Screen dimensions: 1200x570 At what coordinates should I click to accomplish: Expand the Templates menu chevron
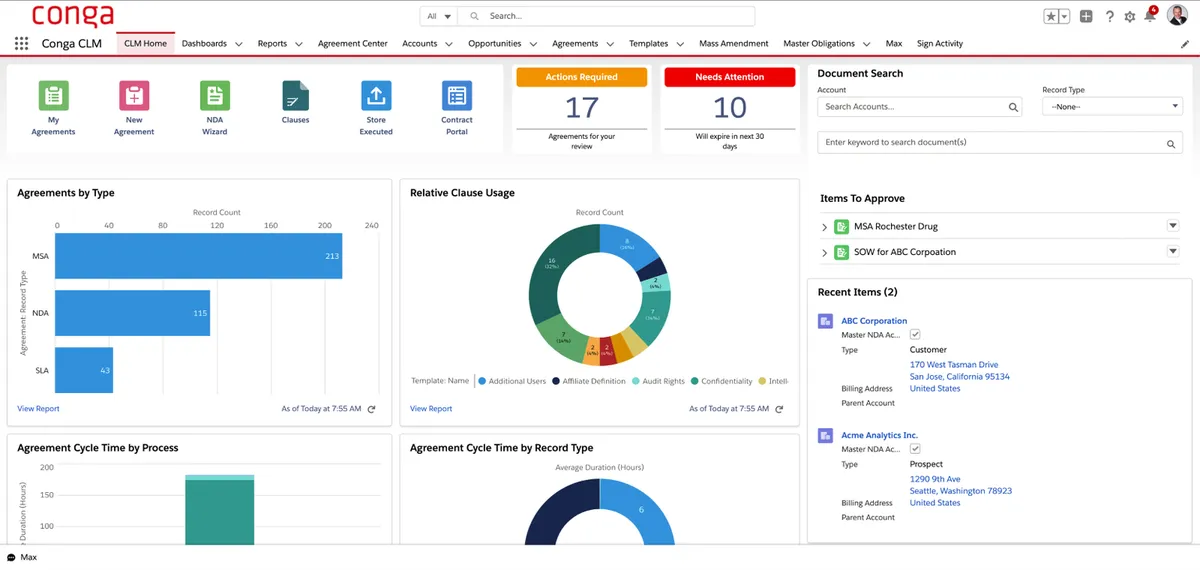click(680, 44)
